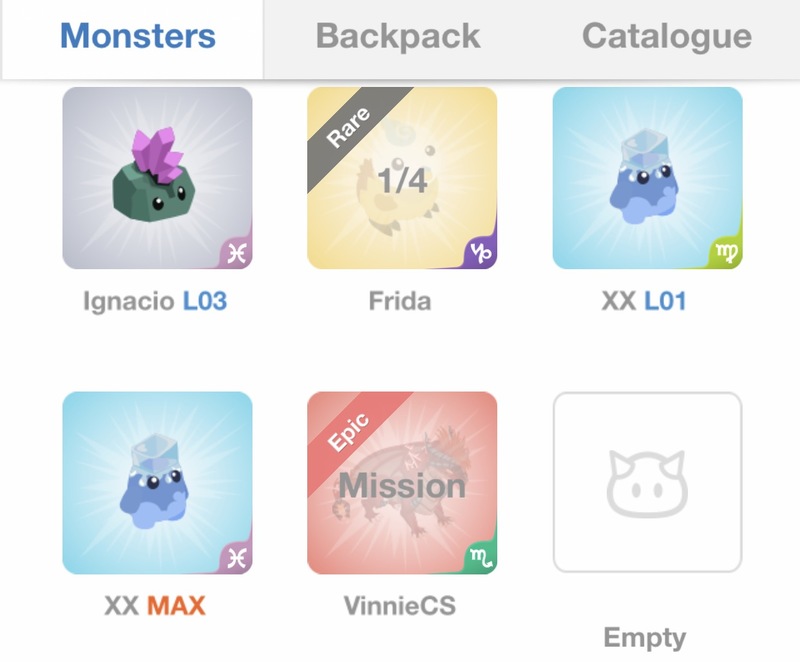
Task: Tap the 1/4 progress on Frida's card
Action: tap(402, 181)
